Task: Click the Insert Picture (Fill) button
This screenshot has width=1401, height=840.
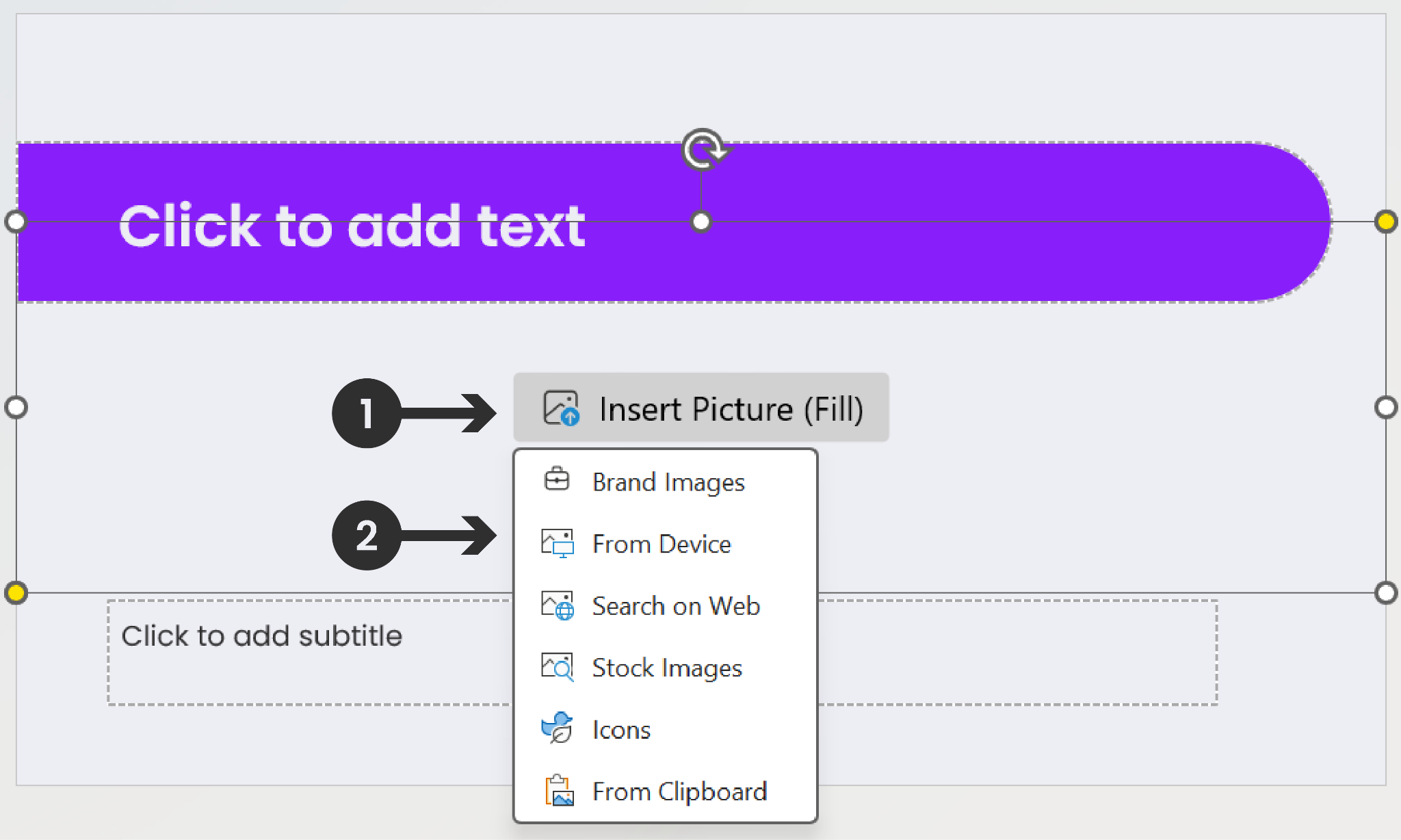Action: (x=701, y=408)
